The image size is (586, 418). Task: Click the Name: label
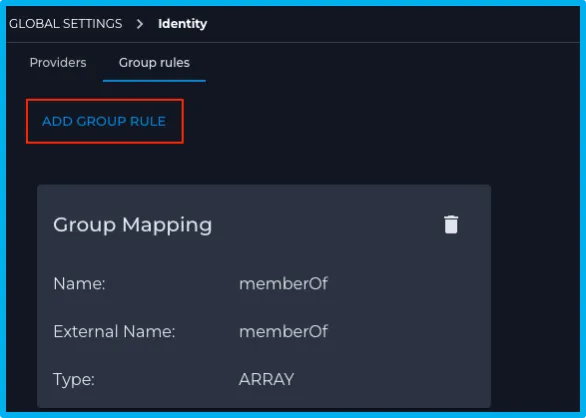pos(79,283)
